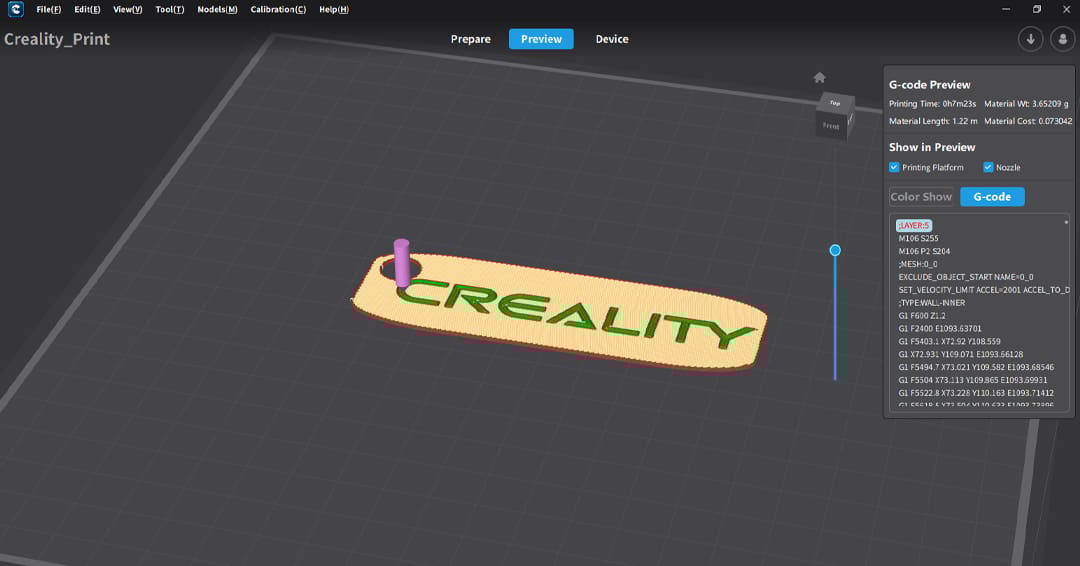Viewport: 1080px width, 566px height.
Task: Select the ;MESH:0_0 line
Action: [x=917, y=264]
